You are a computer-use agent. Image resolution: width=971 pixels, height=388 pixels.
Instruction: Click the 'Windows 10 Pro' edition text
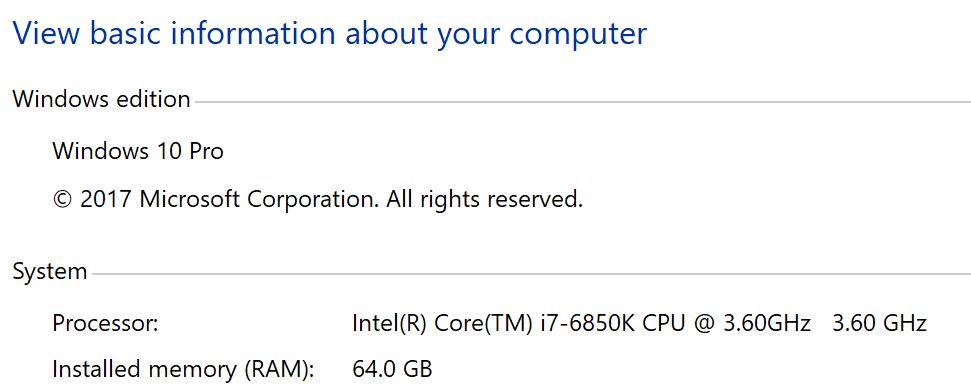tap(138, 150)
